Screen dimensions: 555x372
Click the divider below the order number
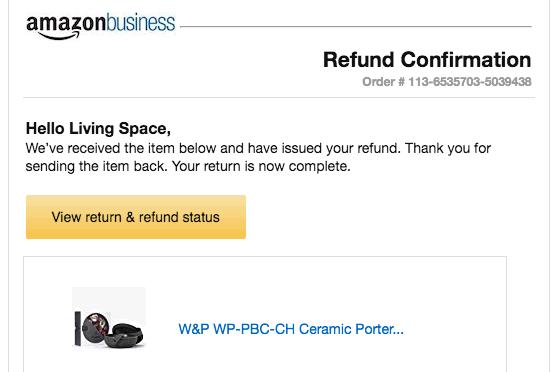279,97
